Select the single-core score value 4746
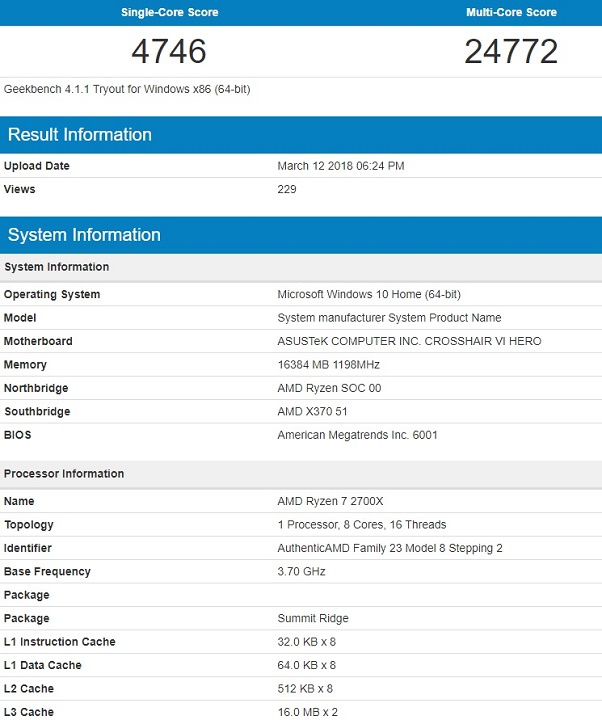 click(169, 50)
